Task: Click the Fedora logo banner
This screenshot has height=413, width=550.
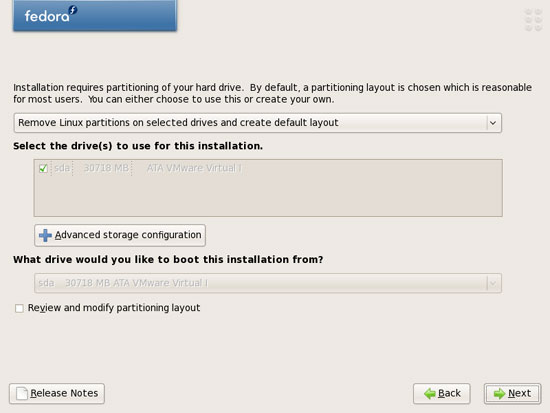Action: pos(95,15)
